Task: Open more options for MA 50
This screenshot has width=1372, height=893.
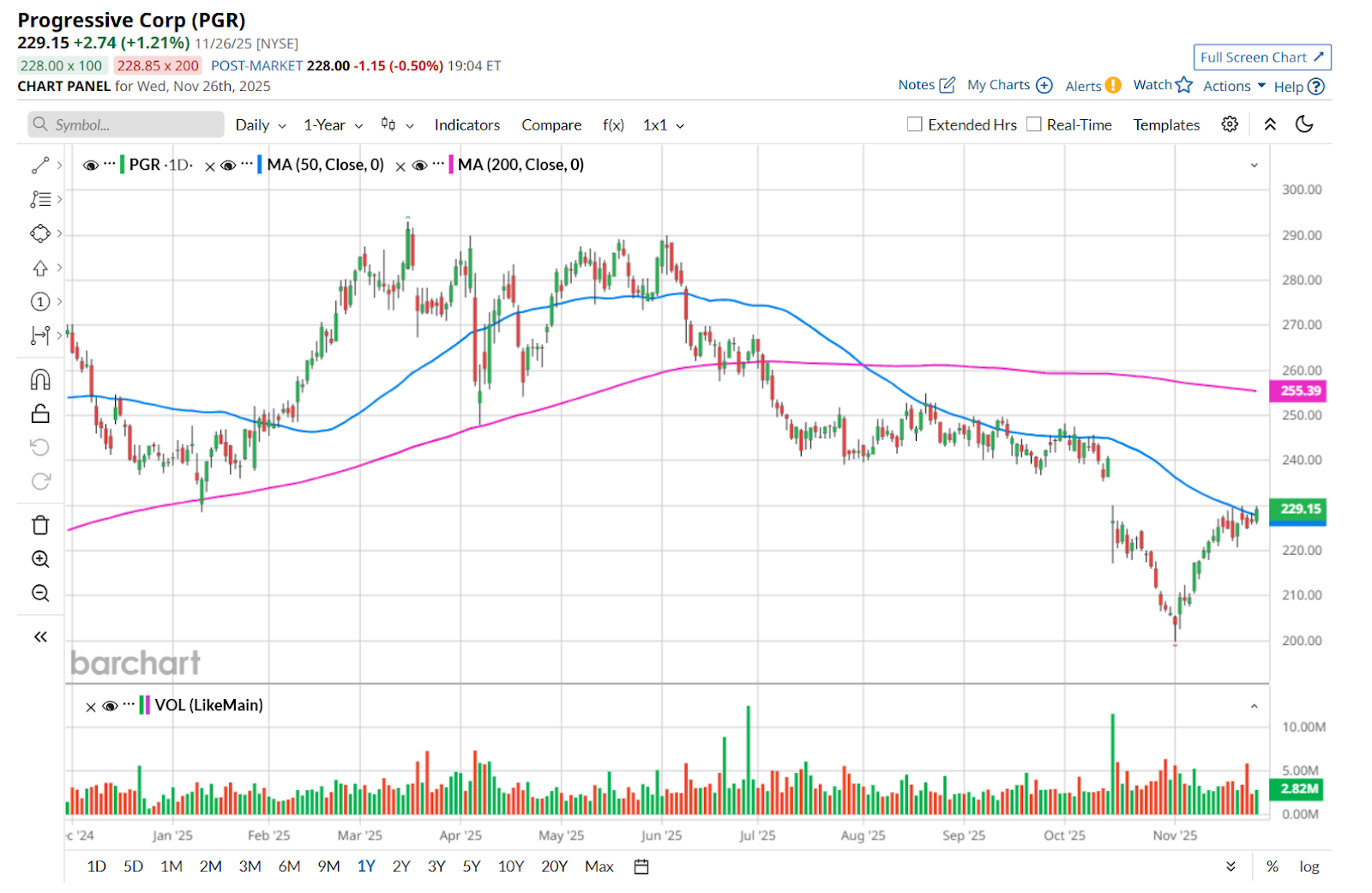Action: tap(247, 163)
